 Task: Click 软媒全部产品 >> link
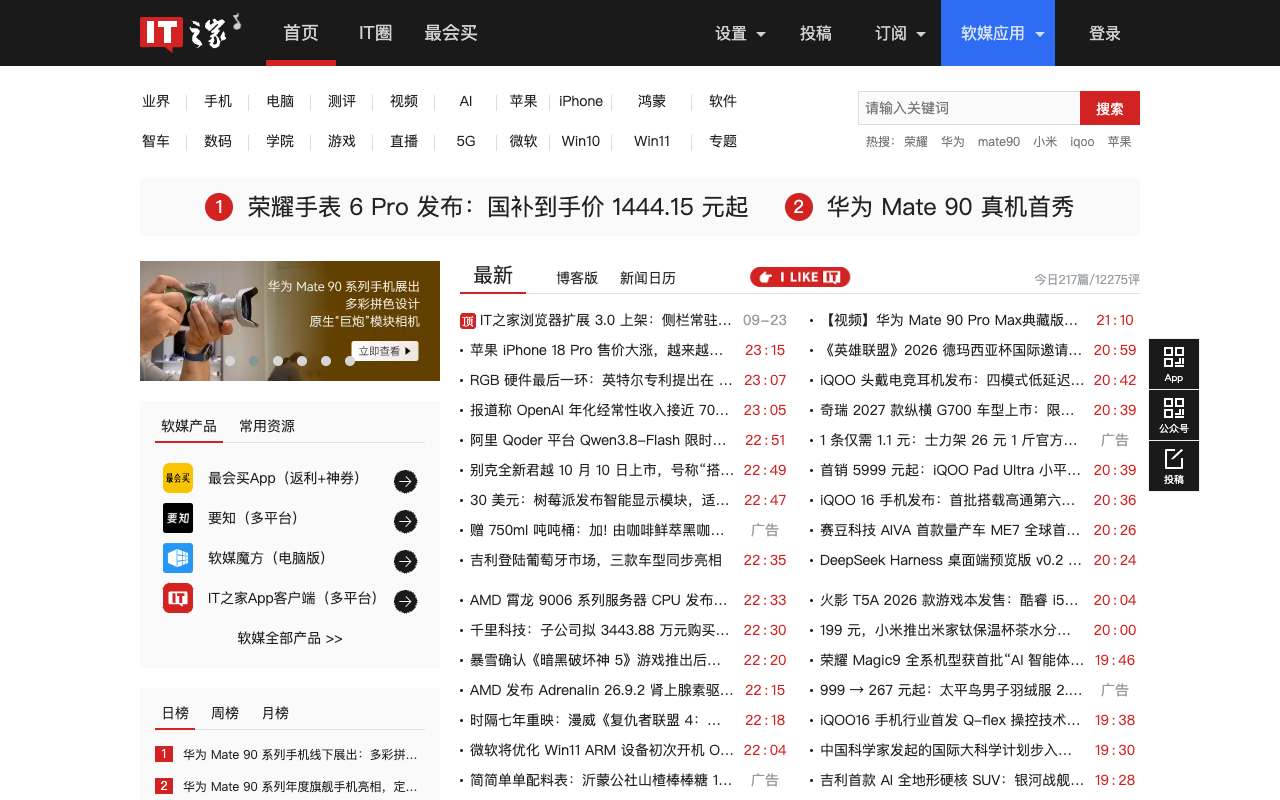tap(290, 638)
